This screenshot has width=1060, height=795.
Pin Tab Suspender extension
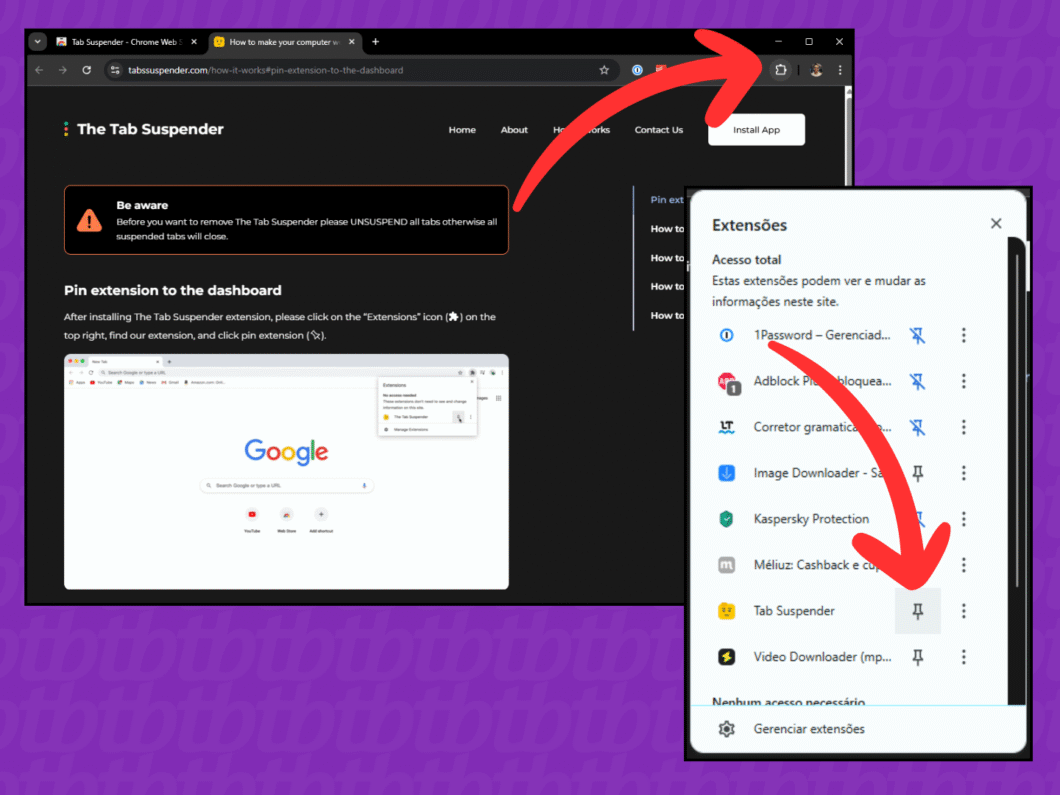coord(917,611)
